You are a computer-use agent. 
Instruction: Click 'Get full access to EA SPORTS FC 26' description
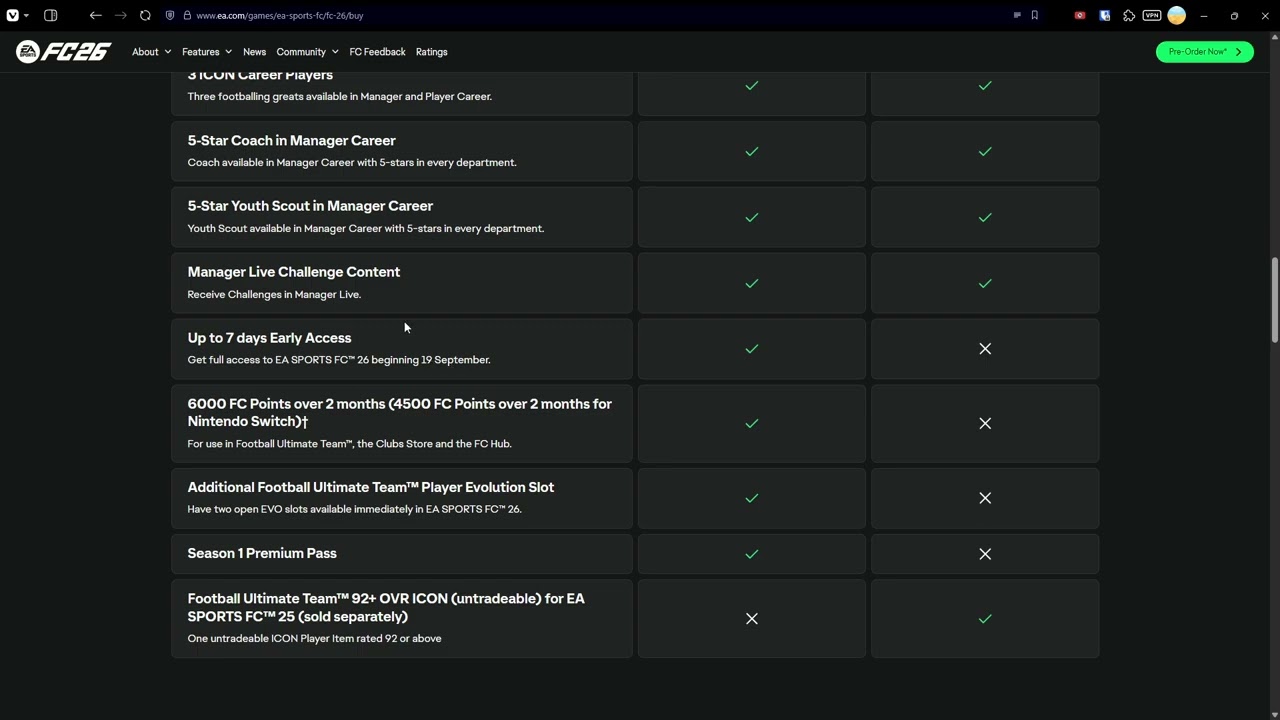[x=339, y=360]
